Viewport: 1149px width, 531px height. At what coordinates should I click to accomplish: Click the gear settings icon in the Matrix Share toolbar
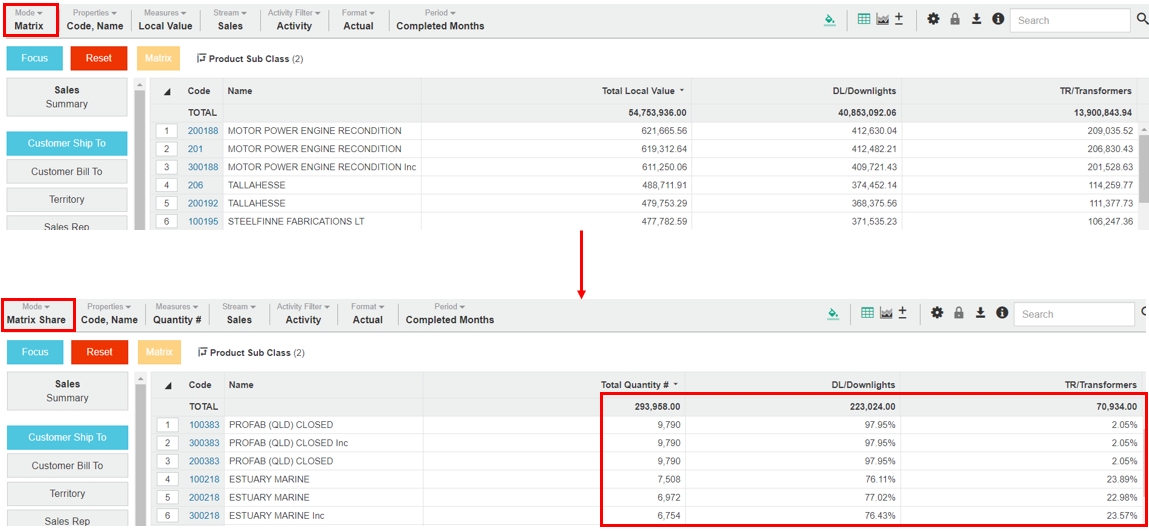937,313
